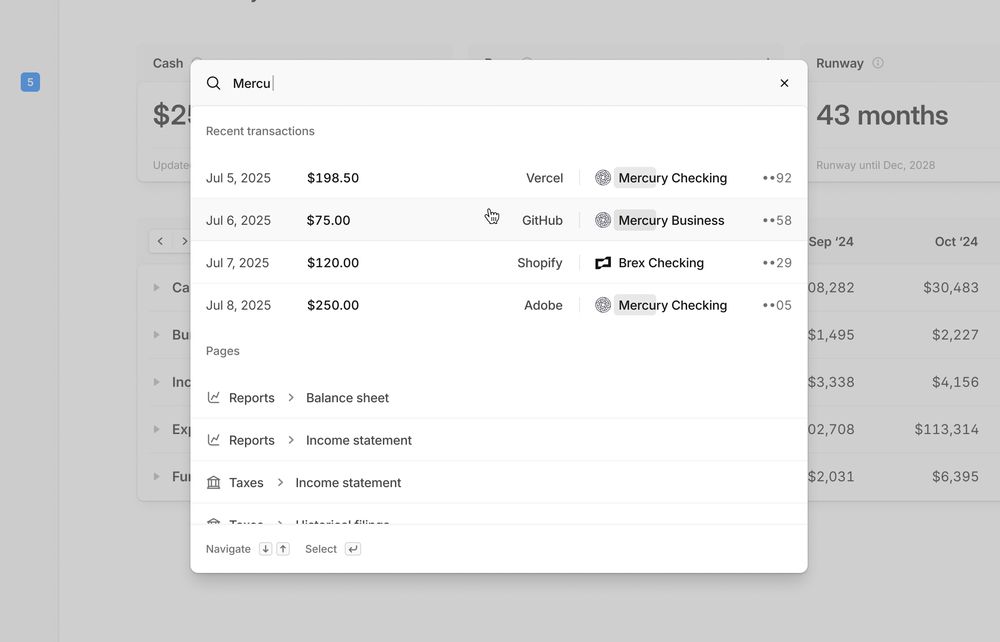The image size is (1000, 642).
Task: Click info icon next to Runway
Action: [878, 62]
